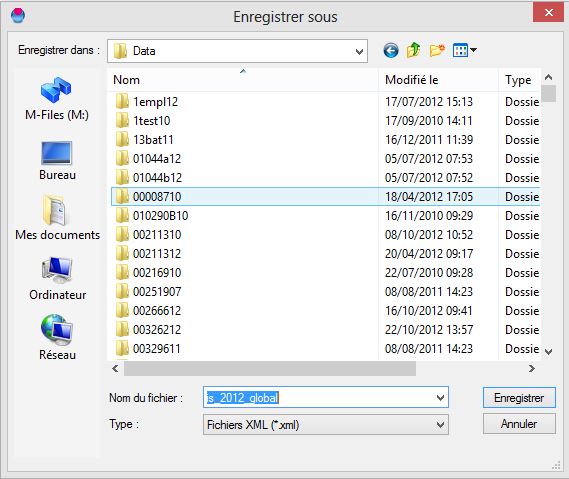Click the vertical scrollbar down arrow
The width and height of the screenshot is (569, 479).
click(x=549, y=351)
